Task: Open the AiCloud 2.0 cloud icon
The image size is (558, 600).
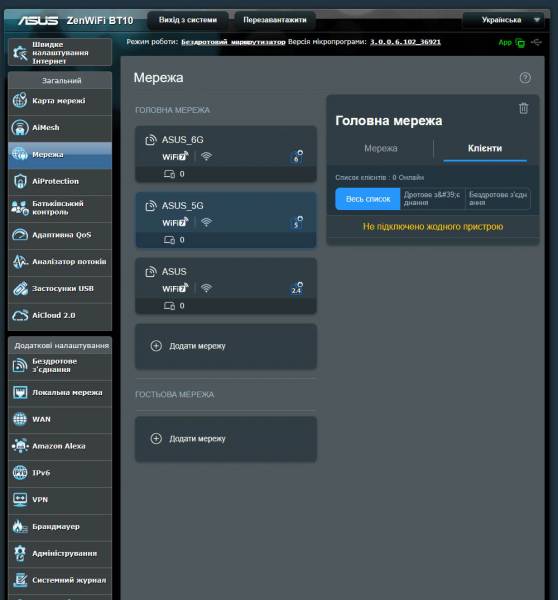Action: tap(20, 315)
